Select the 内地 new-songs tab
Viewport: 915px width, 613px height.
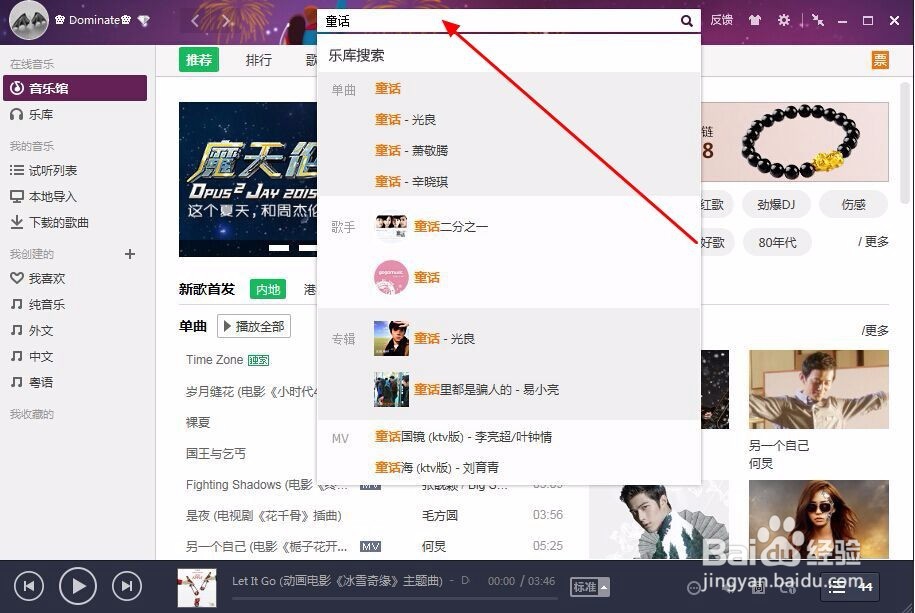point(268,289)
